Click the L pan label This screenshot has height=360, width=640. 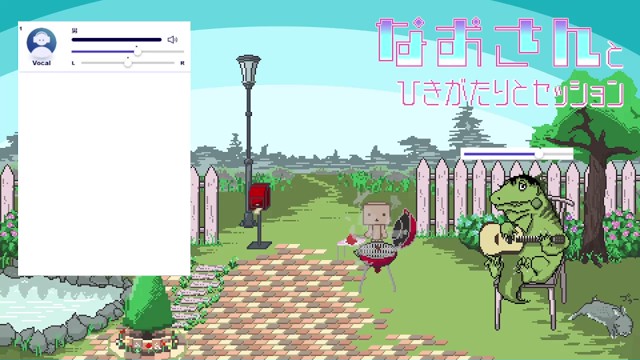73,63
